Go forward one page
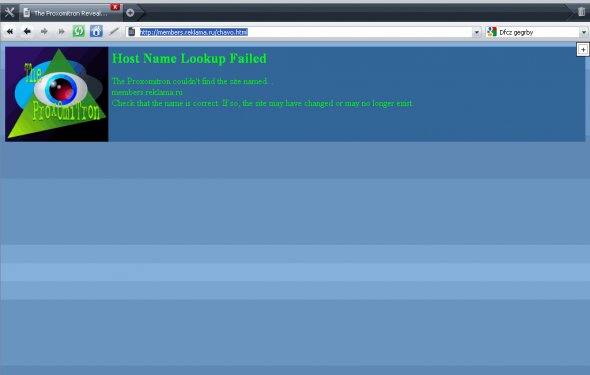 point(44,32)
